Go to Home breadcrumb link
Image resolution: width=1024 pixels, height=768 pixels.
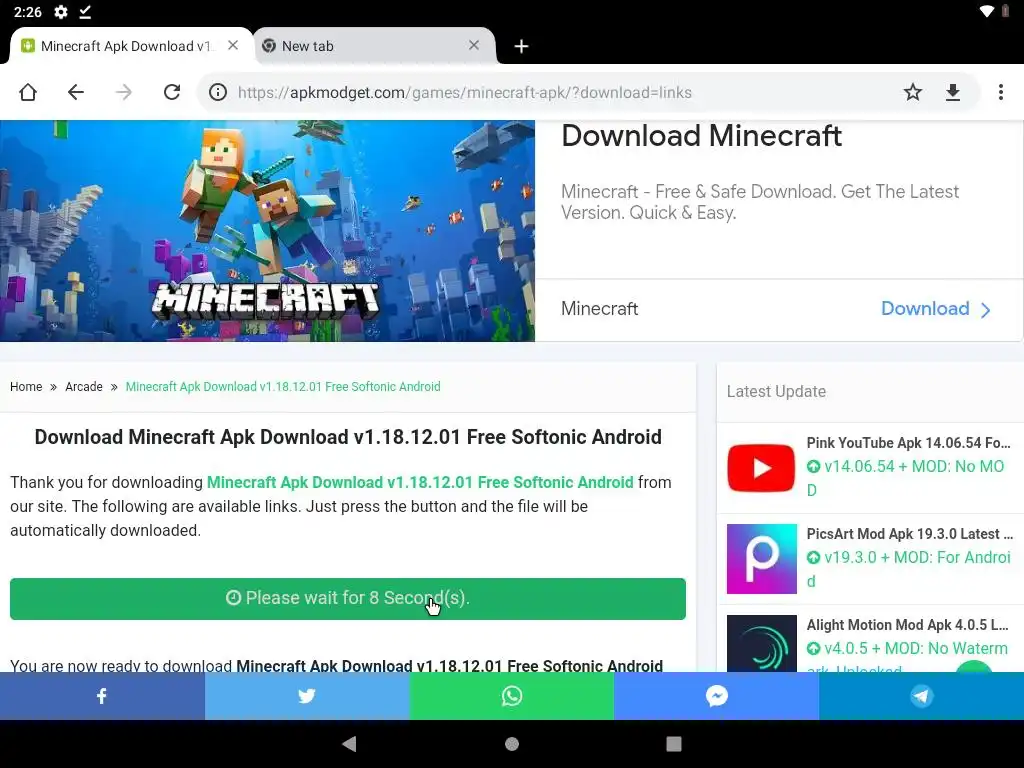coord(26,387)
